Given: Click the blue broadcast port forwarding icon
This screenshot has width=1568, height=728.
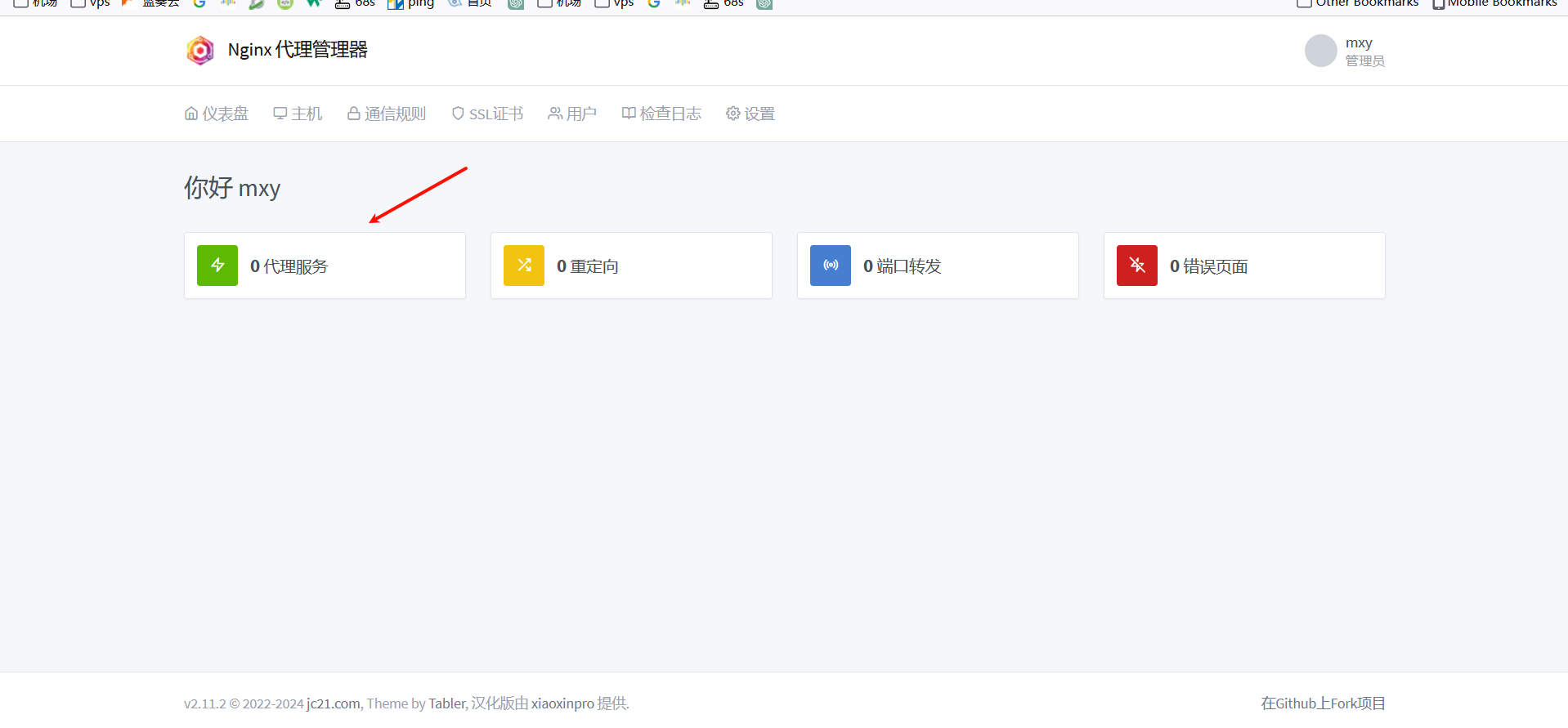Looking at the screenshot, I should 831,266.
